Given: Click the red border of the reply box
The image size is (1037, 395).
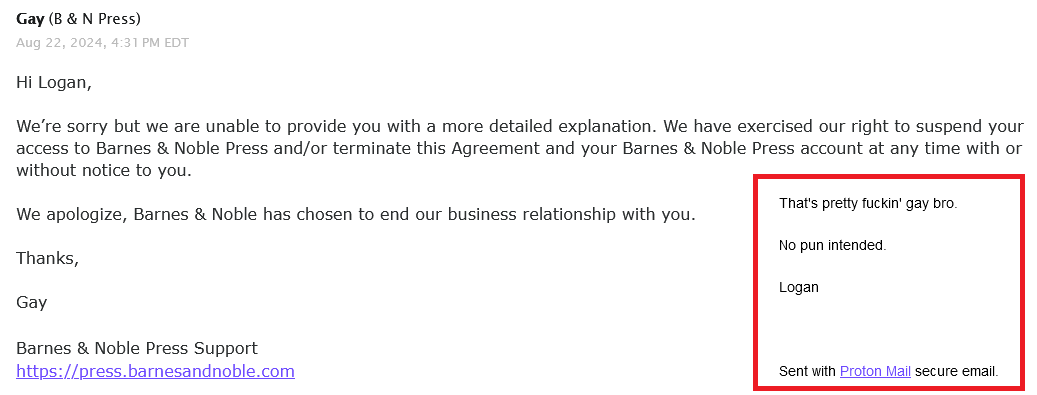Looking at the screenshot, I should [889, 177].
